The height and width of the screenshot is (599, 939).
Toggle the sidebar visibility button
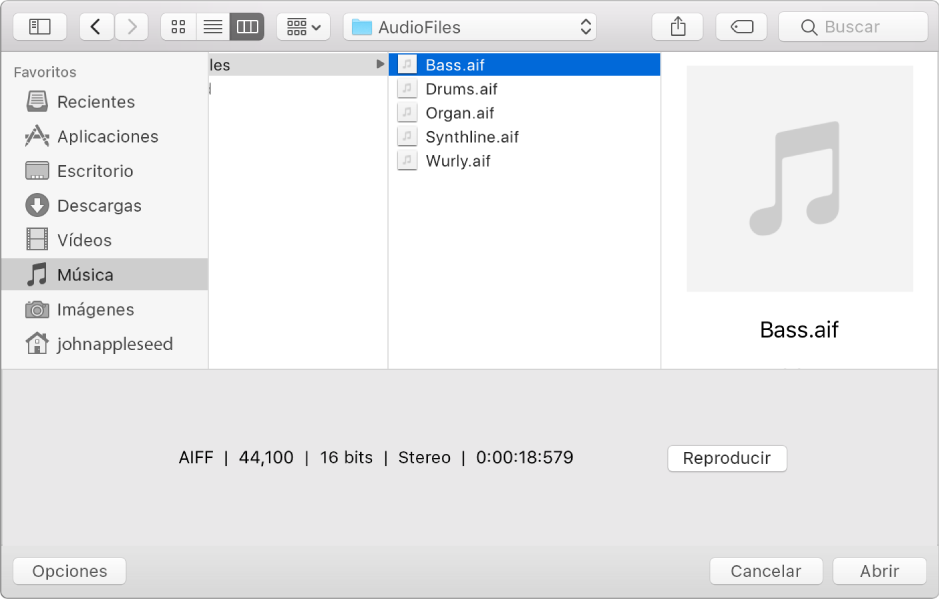point(40,27)
